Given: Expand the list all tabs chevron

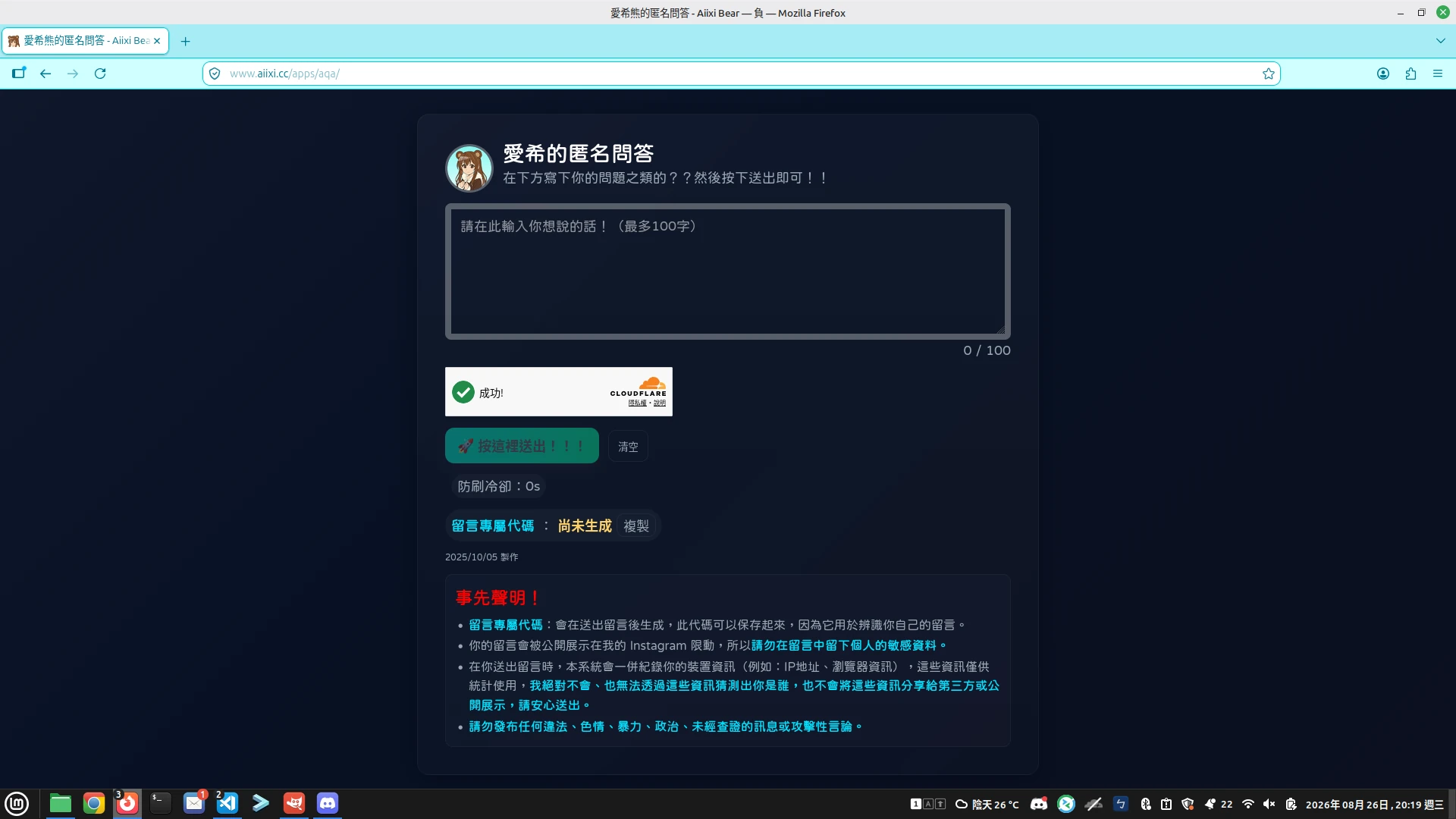Looking at the screenshot, I should pyautogui.click(x=1441, y=41).
